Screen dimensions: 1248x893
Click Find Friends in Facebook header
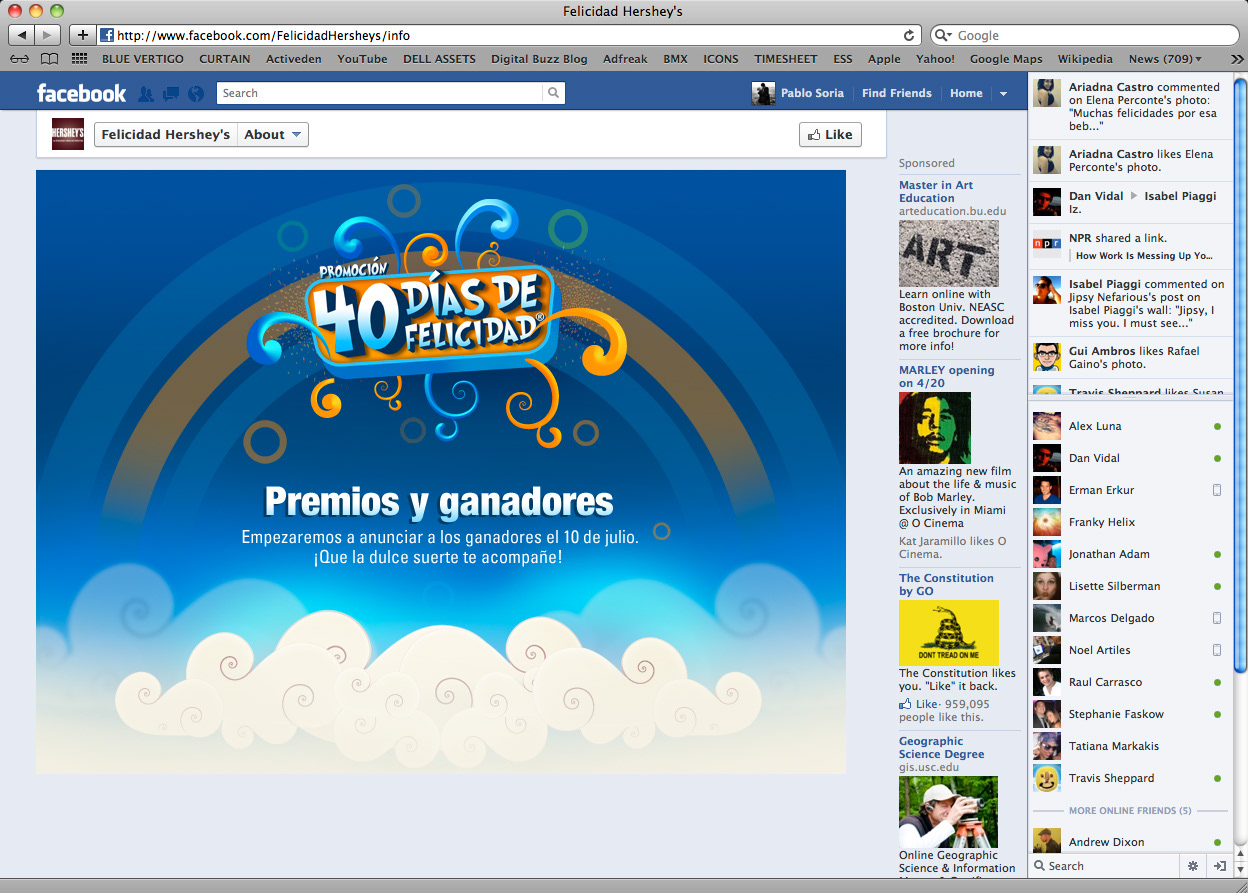point(896,93)
